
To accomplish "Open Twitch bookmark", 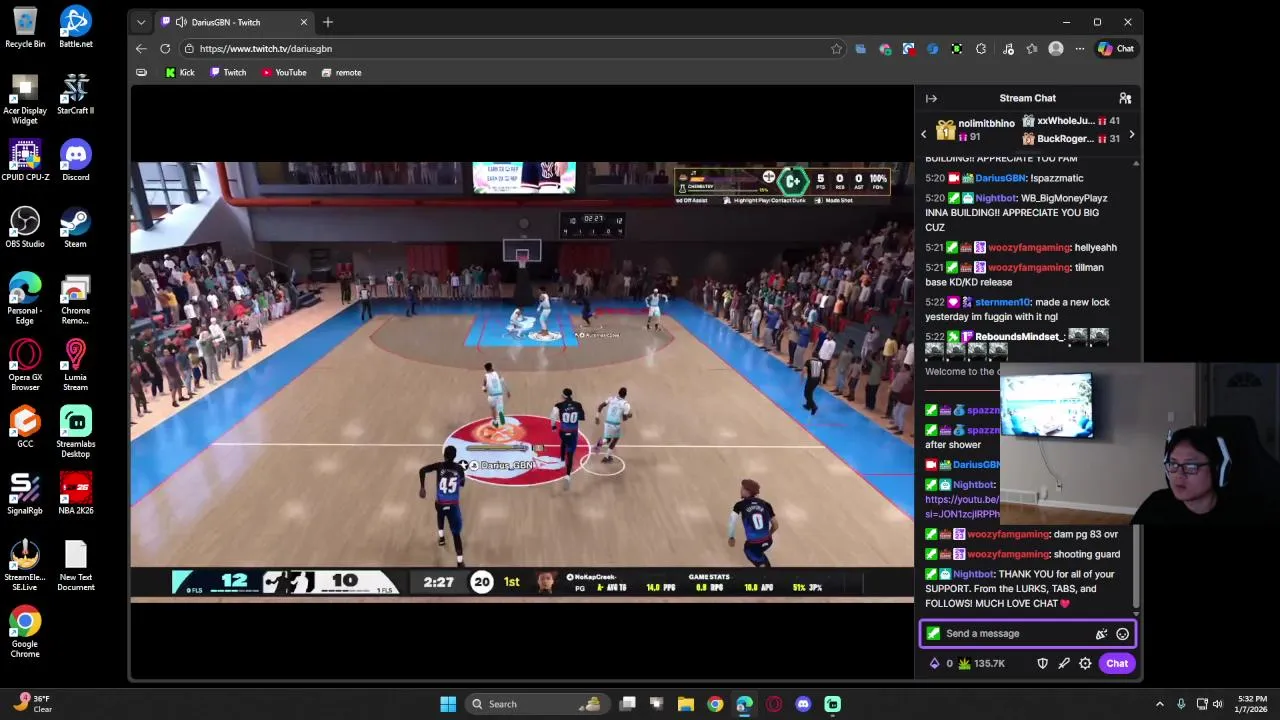I will (x=228, y=73).
